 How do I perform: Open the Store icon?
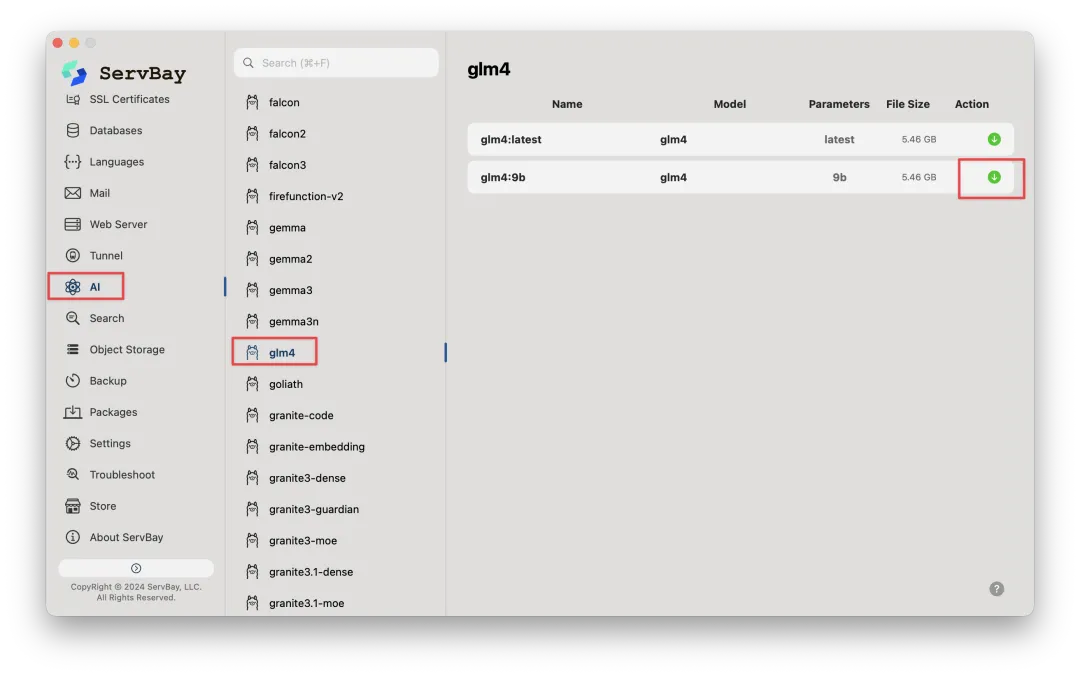click(x=72, y=506)
